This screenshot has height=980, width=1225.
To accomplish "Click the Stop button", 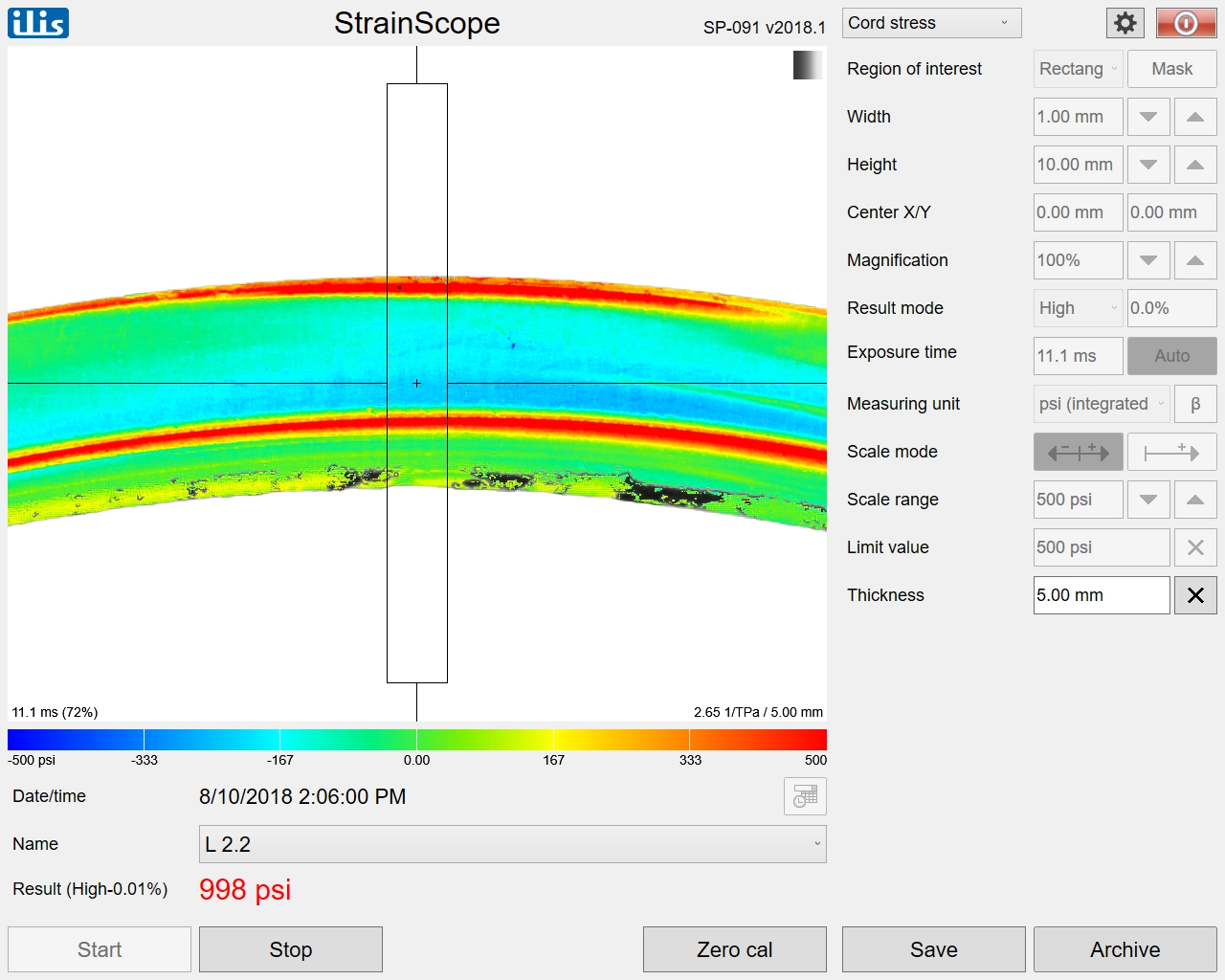I will (x=291, y=949).
